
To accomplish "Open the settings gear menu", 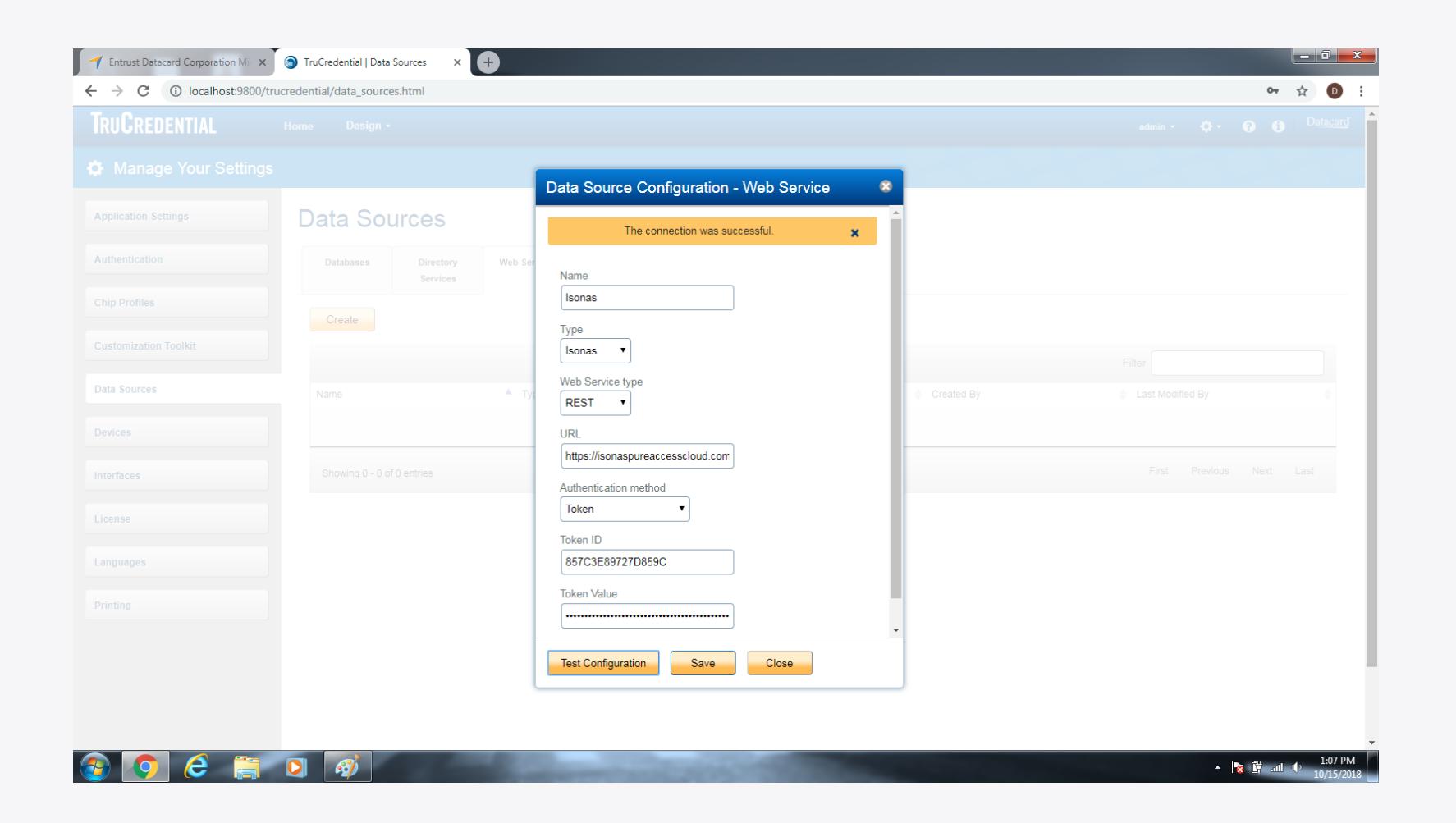I will 1210,126.
